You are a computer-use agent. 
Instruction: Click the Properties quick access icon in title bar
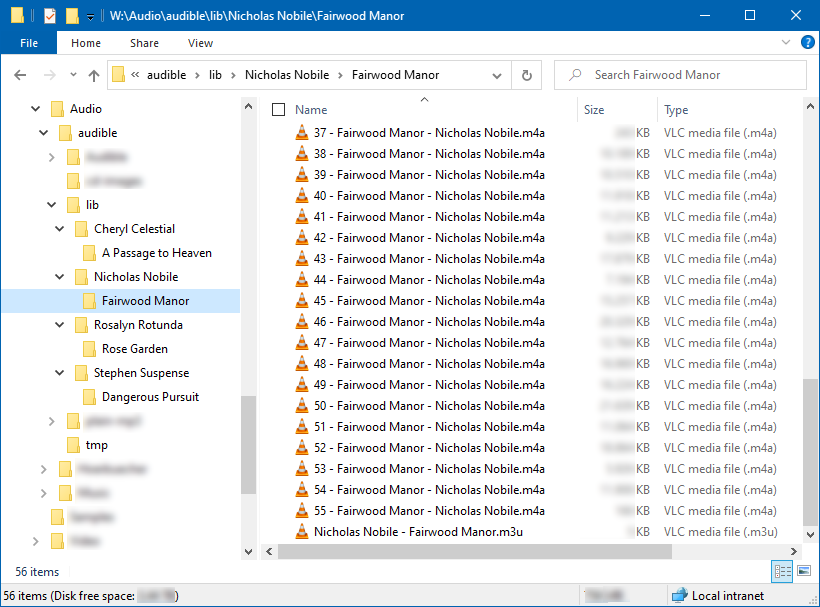[x=50, y=16]
